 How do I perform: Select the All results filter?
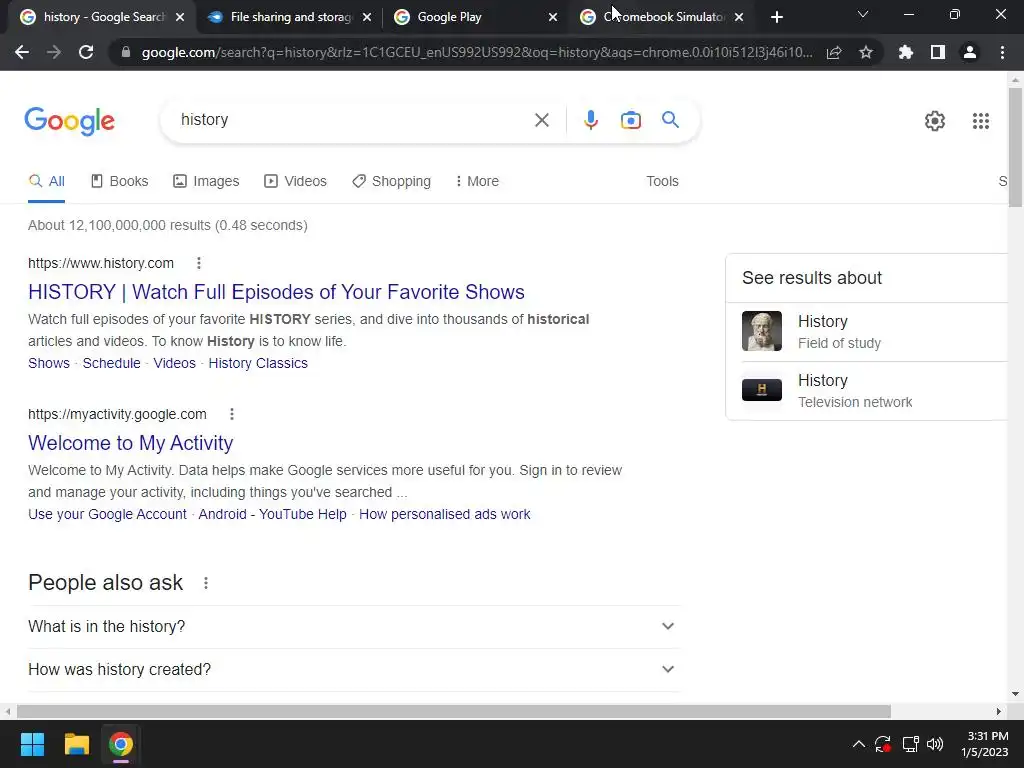tap(46, 181)
